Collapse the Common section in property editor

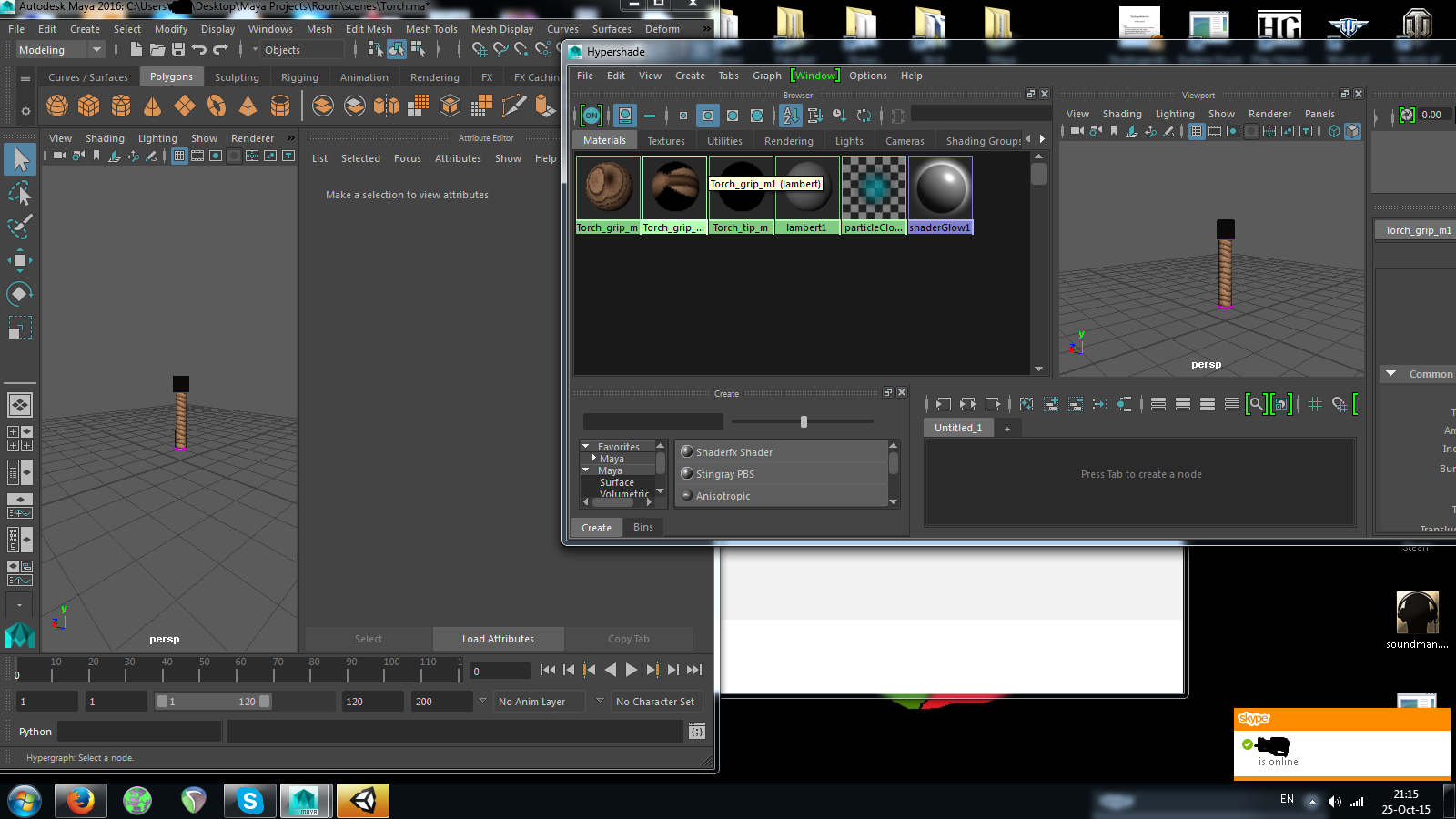[1390, 373]
